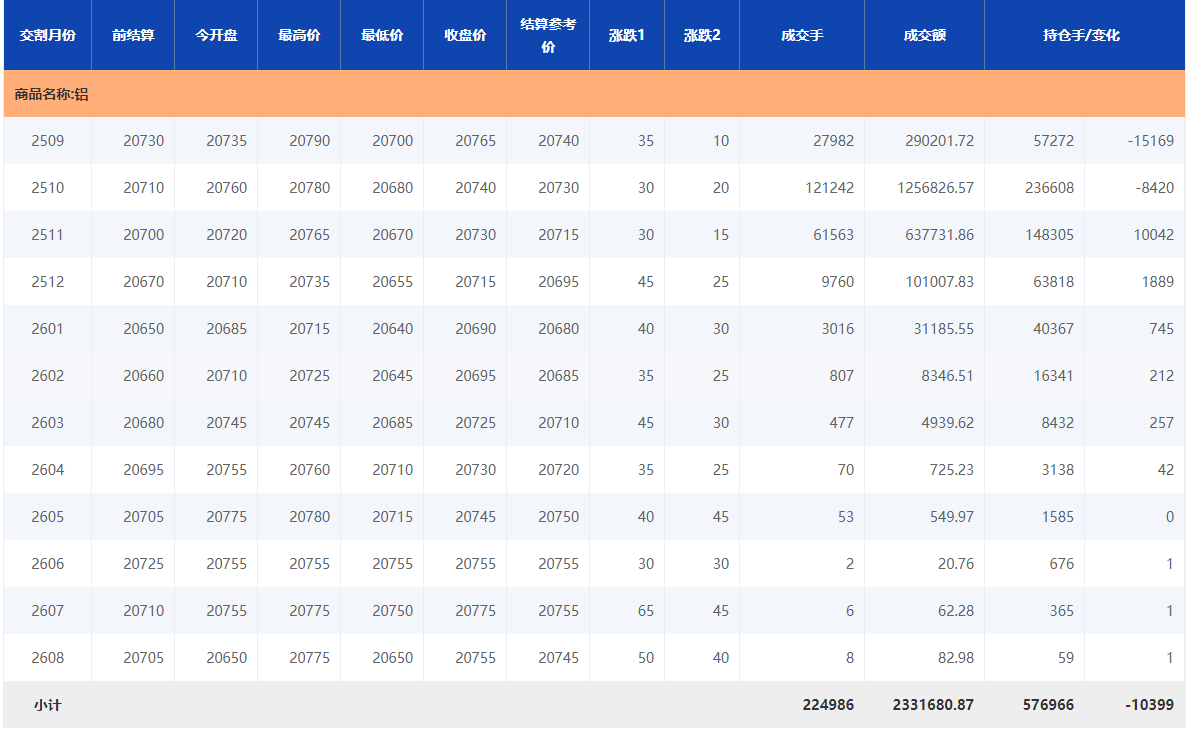Click the 交割月份 column header

47,35
